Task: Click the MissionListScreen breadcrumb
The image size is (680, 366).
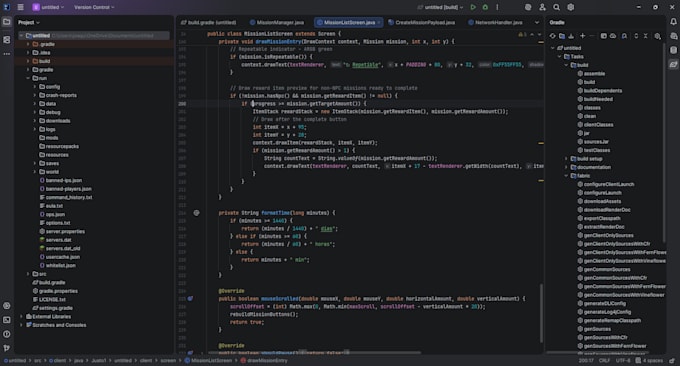Action: coord(209,360)
